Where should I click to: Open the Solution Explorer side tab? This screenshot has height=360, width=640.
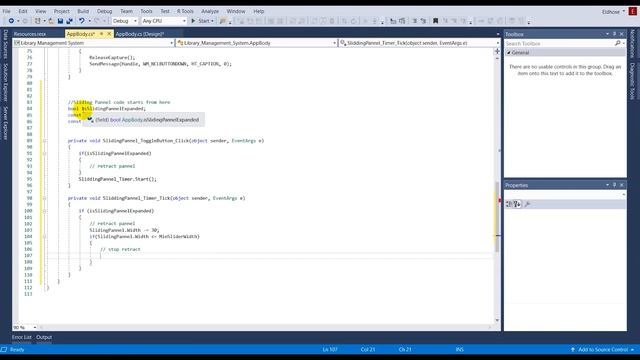[x=6, y=82]
